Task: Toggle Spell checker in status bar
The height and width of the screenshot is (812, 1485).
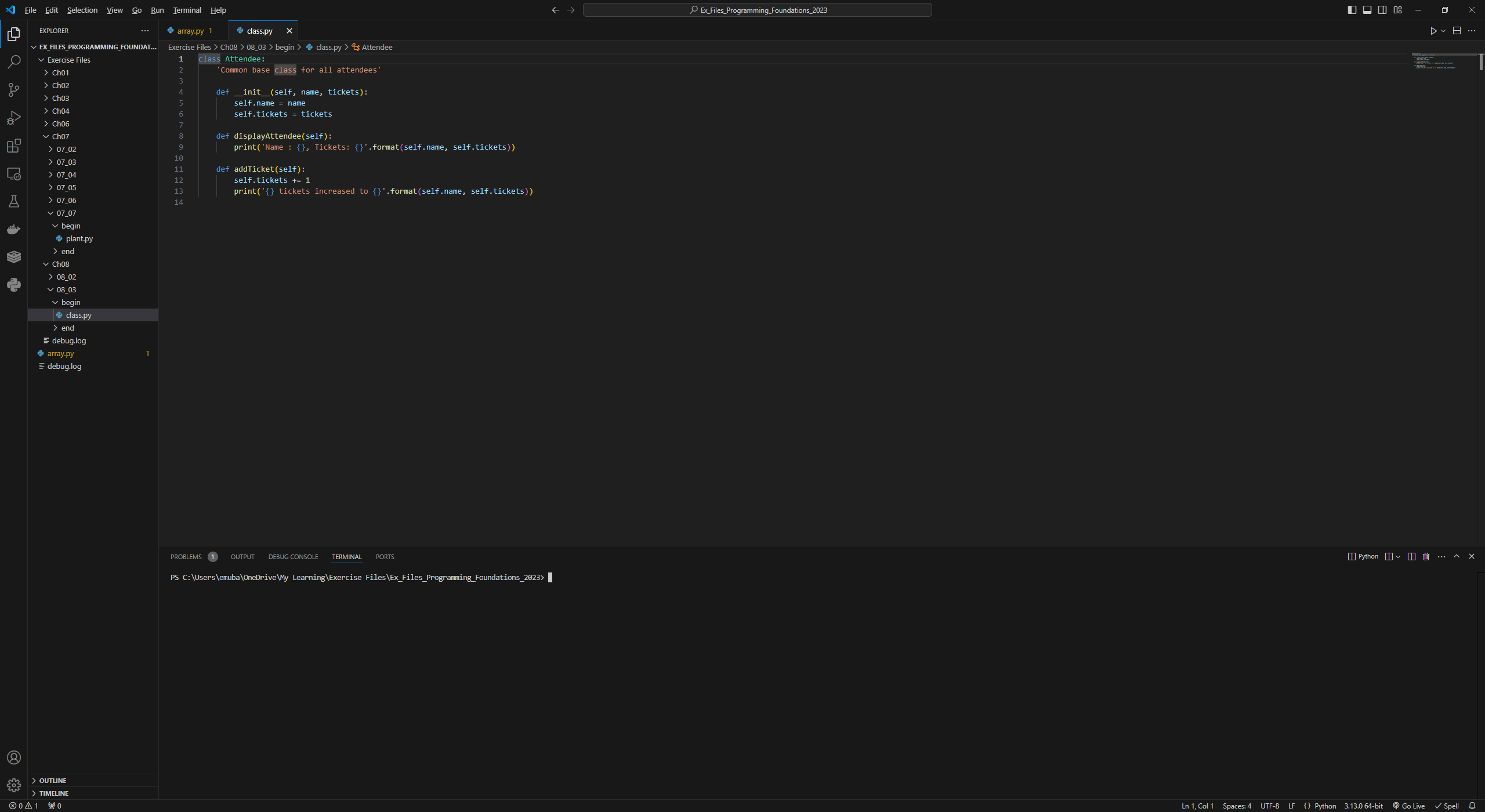Action: click(1447, 806)
